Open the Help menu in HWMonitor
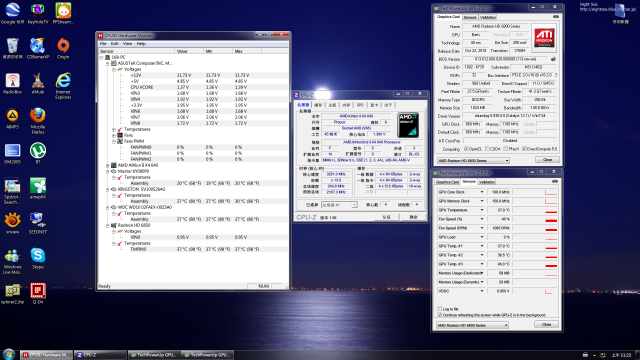 click(x=141, y=44)
